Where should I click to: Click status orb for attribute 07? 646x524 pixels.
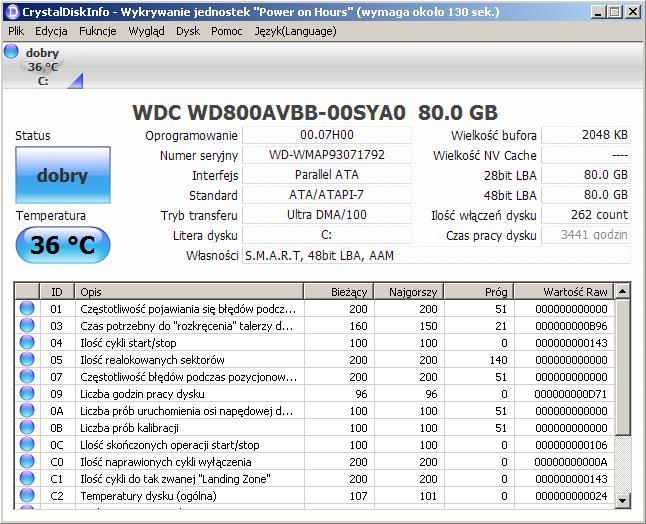point(27,377)
